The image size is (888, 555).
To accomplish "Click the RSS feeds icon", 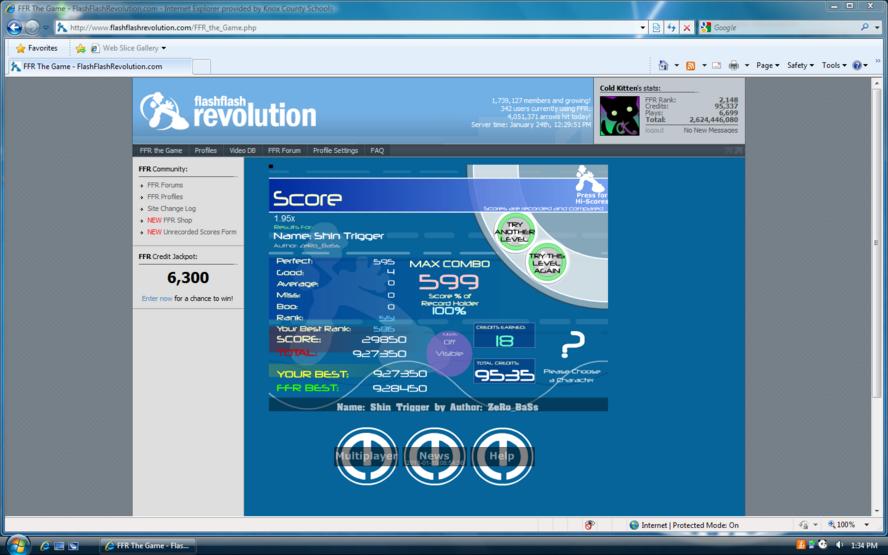I will (x=690, y=66).
